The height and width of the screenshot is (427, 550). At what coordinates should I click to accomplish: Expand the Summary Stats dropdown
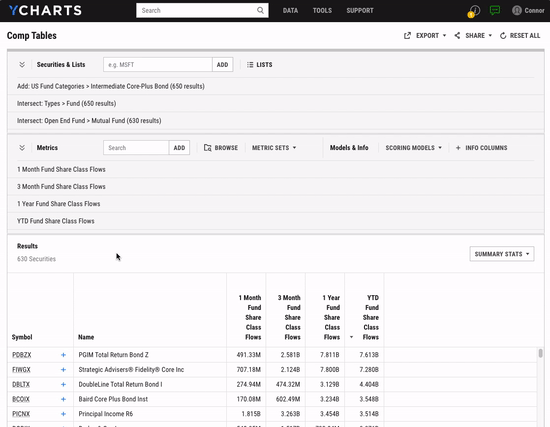click(x=502, y=254)
